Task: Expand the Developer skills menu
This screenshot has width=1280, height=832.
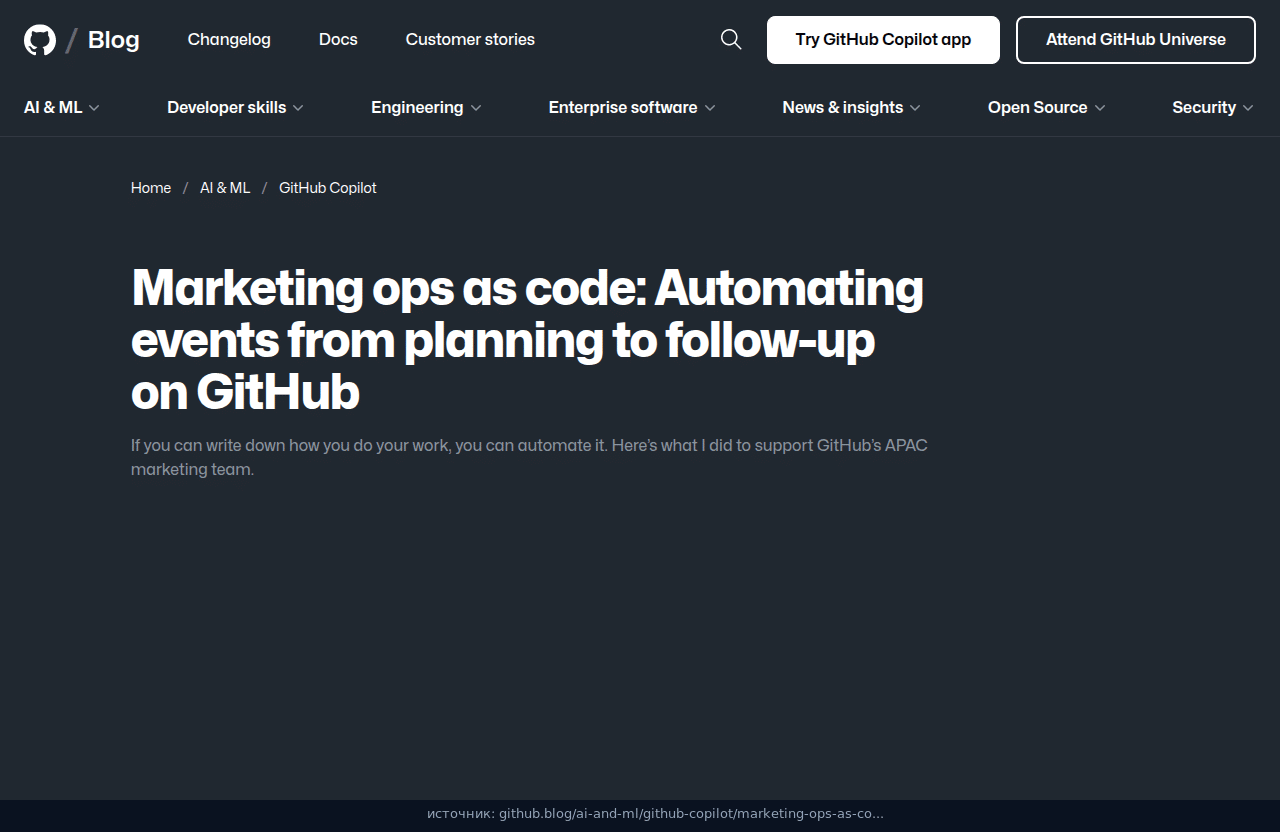Action: (x=235, y=107)
